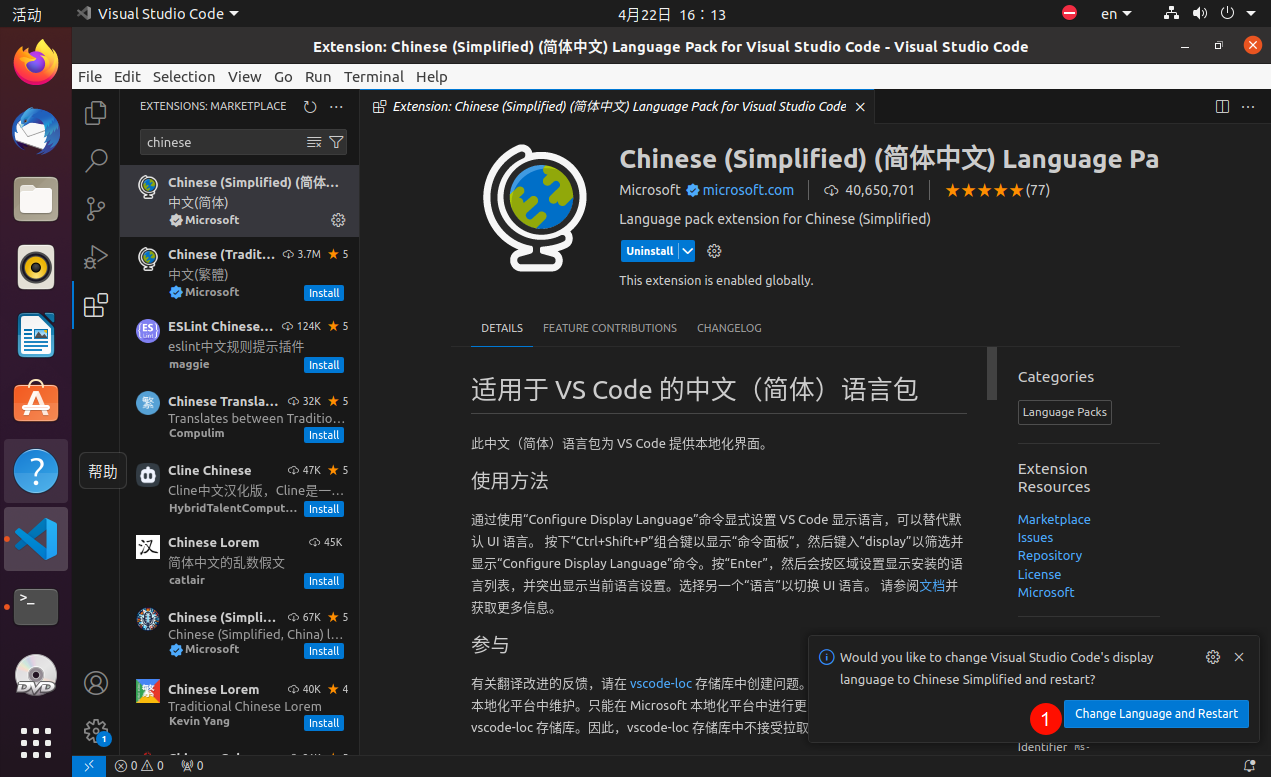
Task: Click the Language Packs category tag
Action: point(1065,412)
